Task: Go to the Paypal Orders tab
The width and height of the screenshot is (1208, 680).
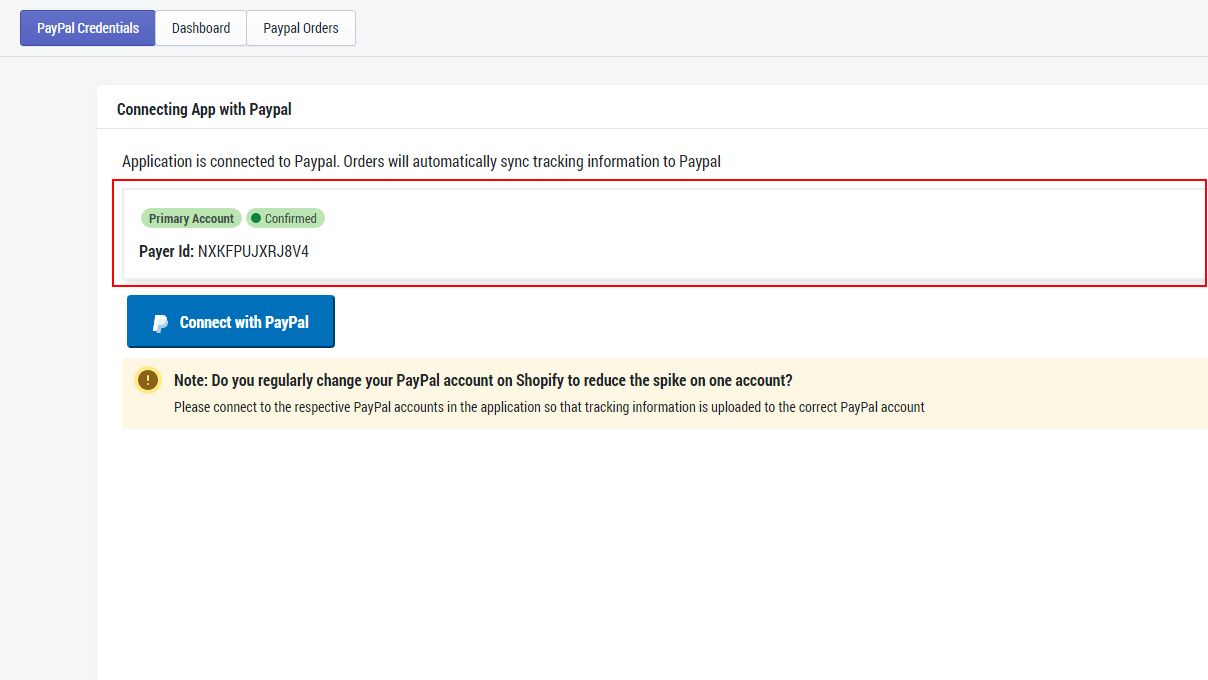Action: point(301,28)
